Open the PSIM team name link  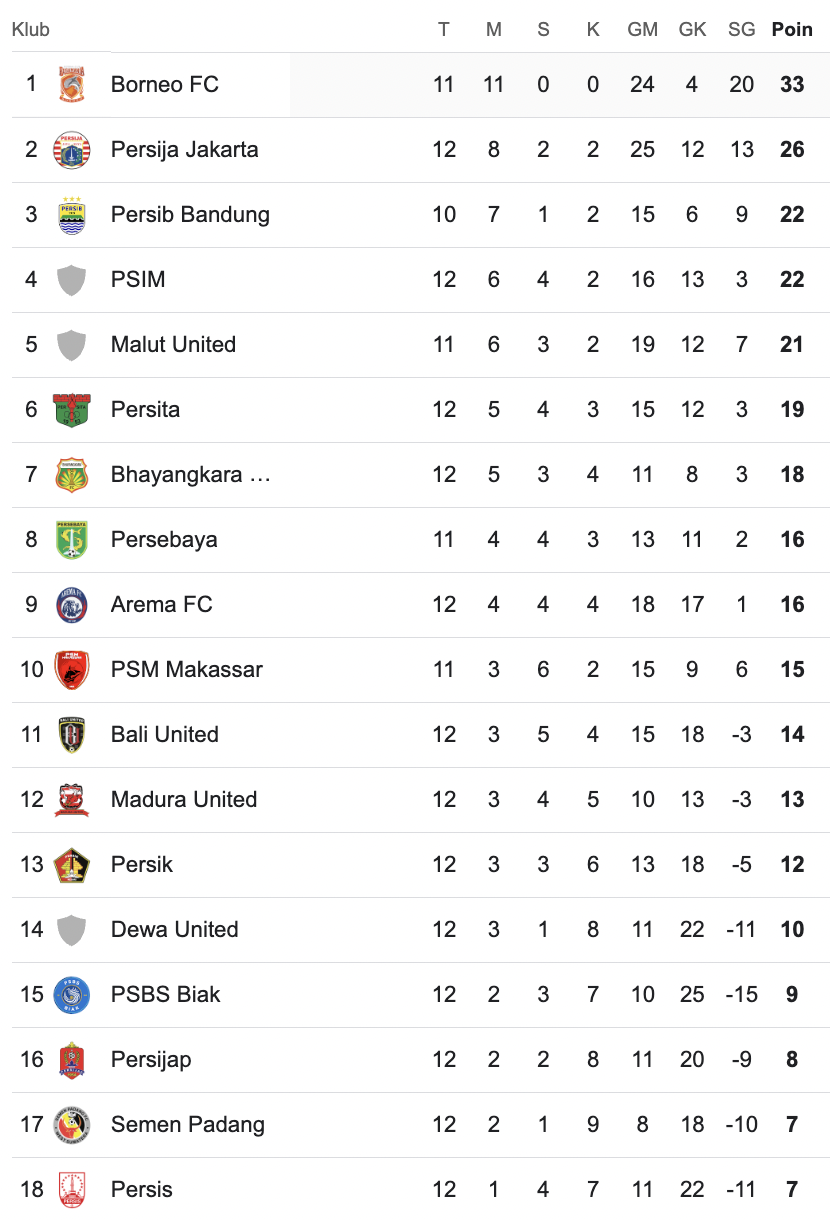(x=138, y=280)
